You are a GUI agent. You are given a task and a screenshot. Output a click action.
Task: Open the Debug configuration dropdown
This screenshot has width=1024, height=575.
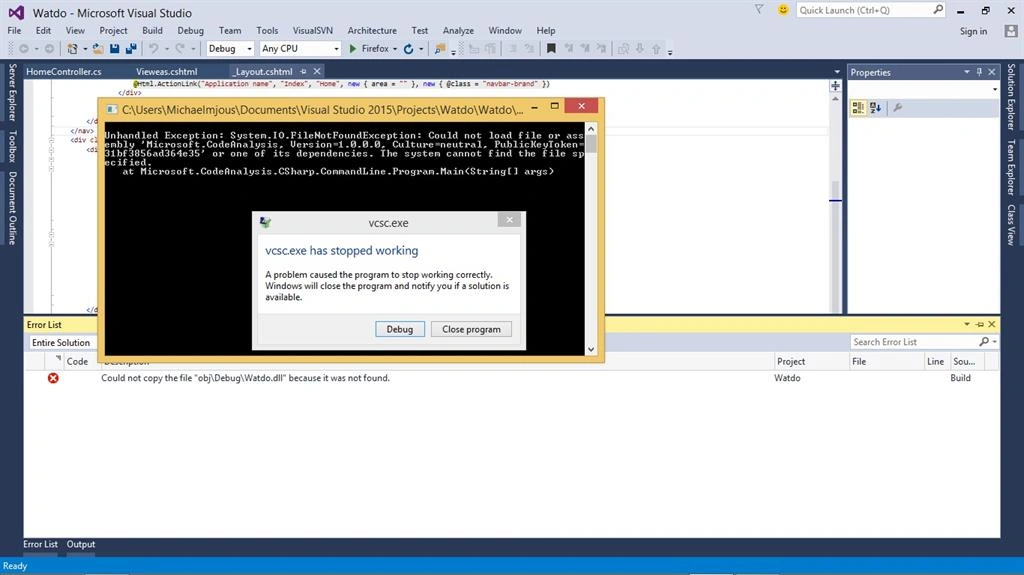pos(230,48)
